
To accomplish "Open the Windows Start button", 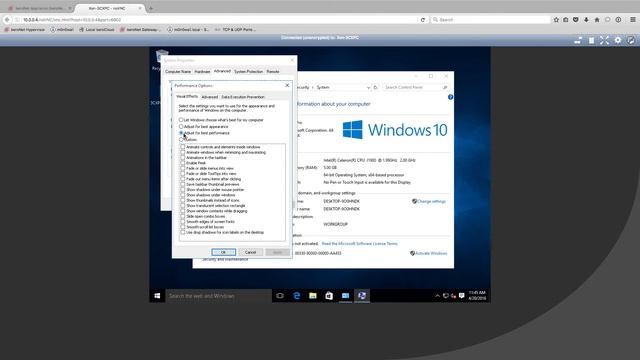I will [157, 296].
